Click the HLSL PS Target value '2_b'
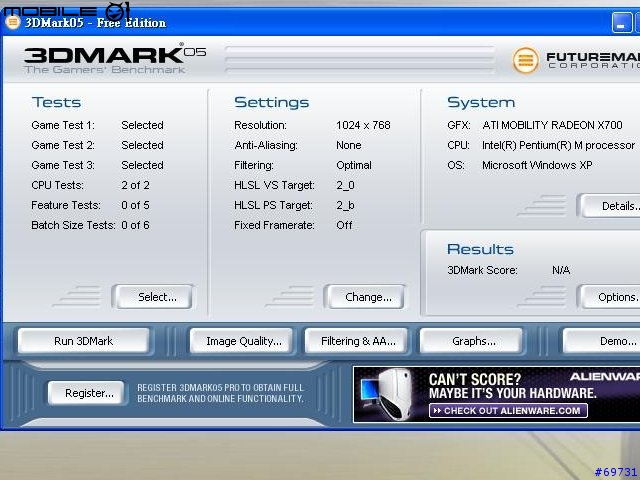Viewport: 640px width, 480px height. click(x=345, y=205)
